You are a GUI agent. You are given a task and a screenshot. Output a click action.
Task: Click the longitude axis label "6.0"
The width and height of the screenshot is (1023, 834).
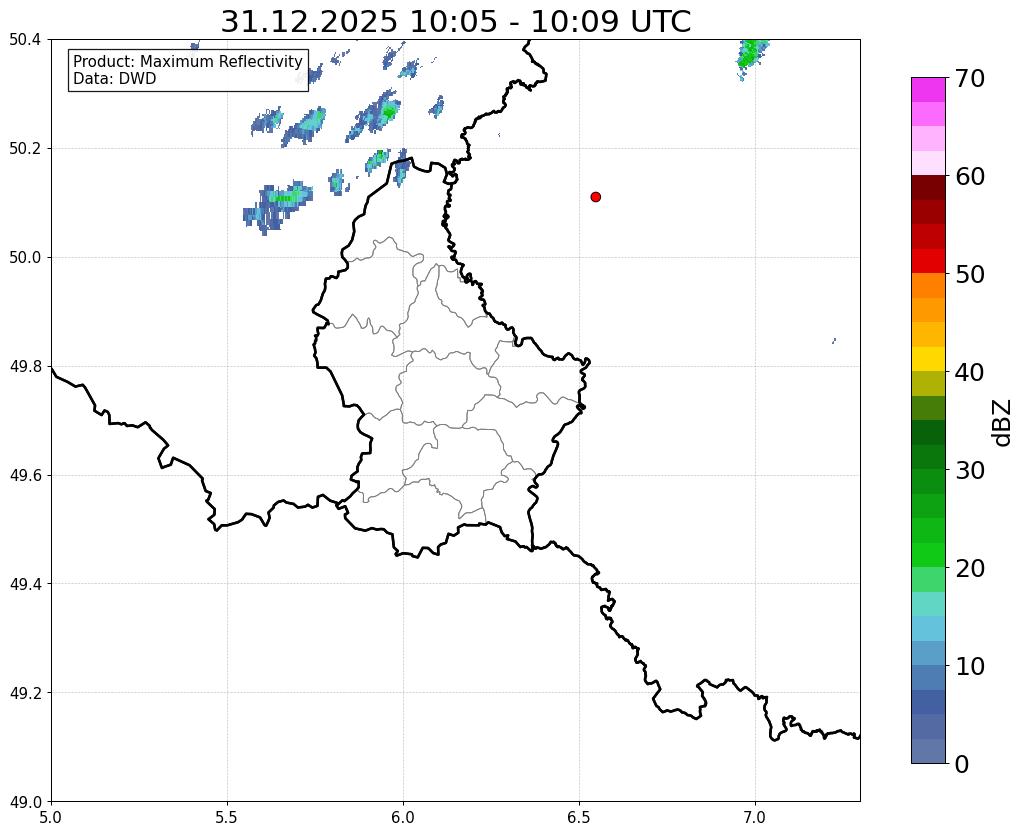pos(403,817)
